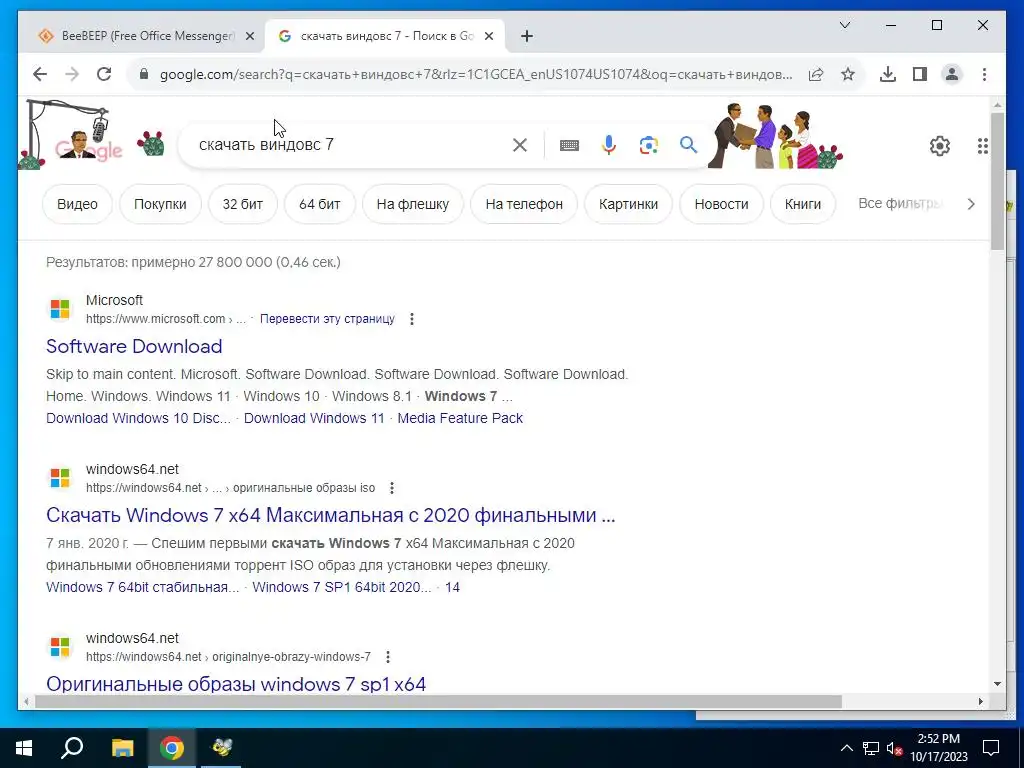Screen dimensions: 1024x768
Task: Clear the Google search query
Action: (520, 145)
